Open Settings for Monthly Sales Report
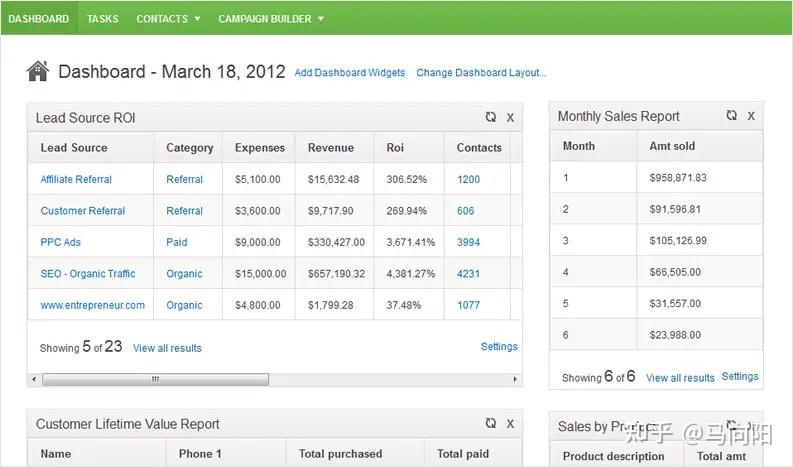 [740, 376]
